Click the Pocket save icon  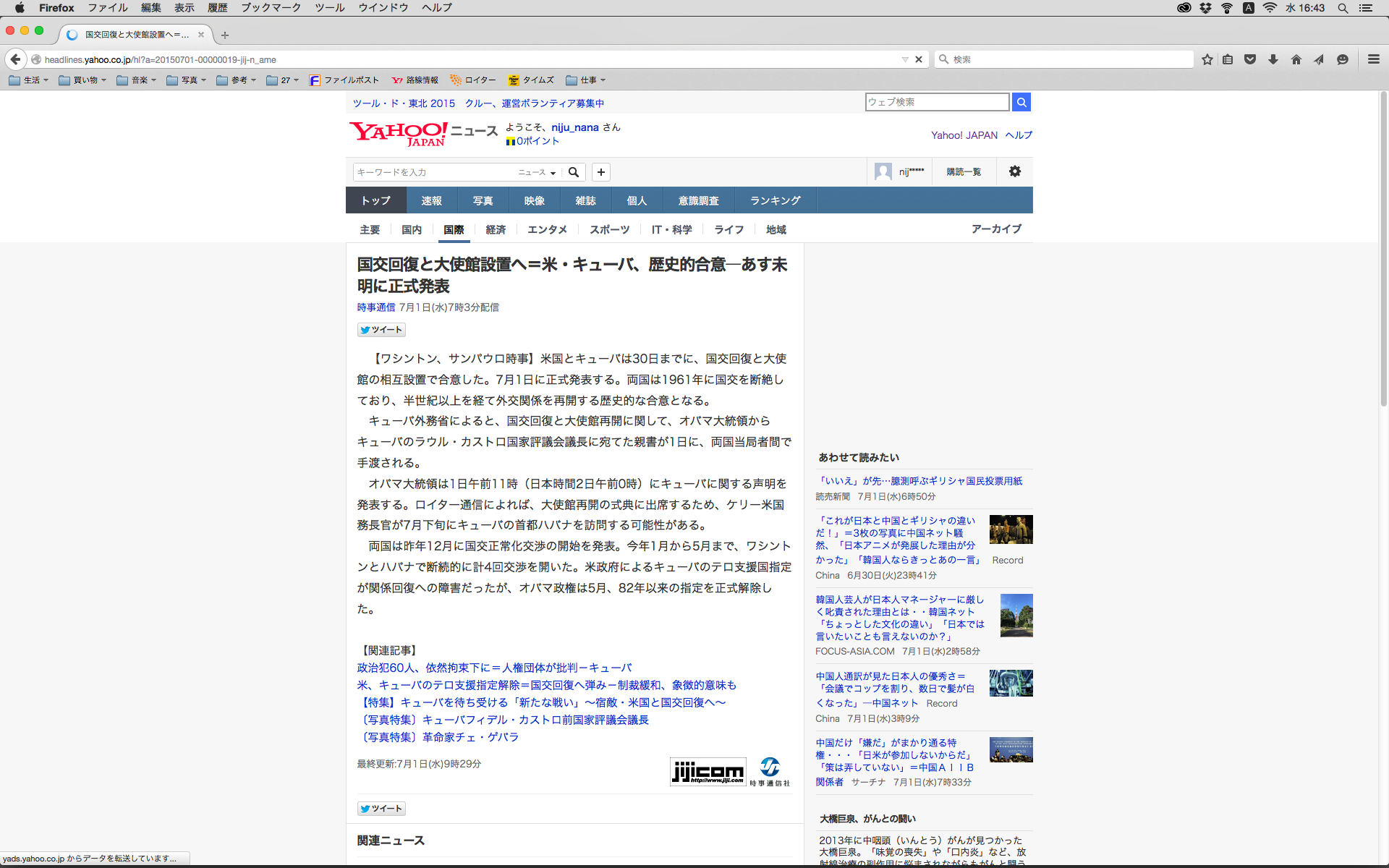(1250, 59)
